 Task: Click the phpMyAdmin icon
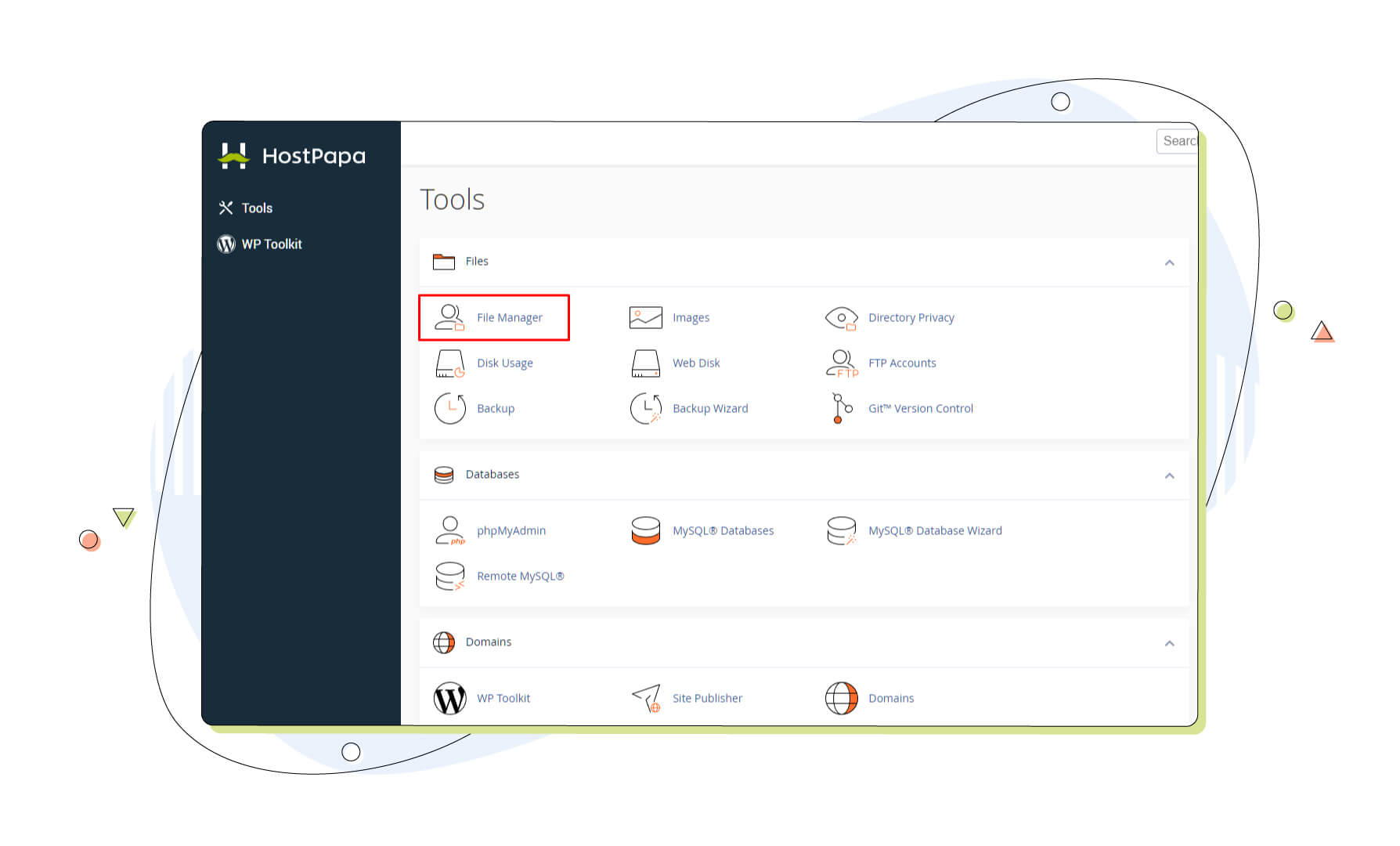tap(449, 530)
